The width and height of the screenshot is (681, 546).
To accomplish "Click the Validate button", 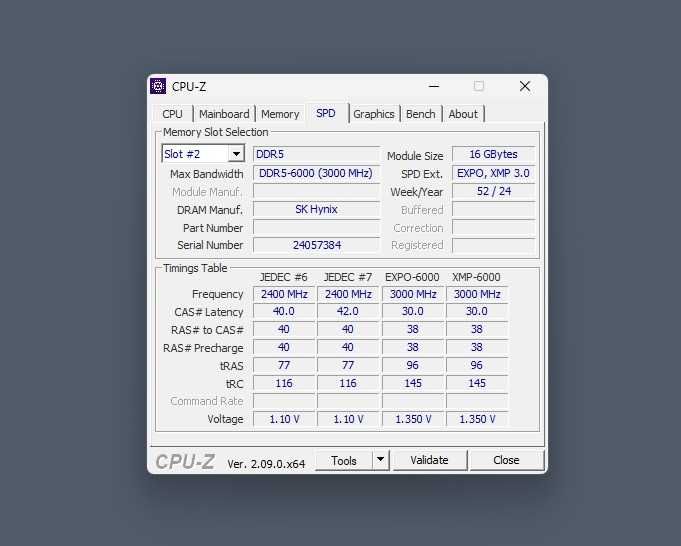I will [x=430, y=460].
